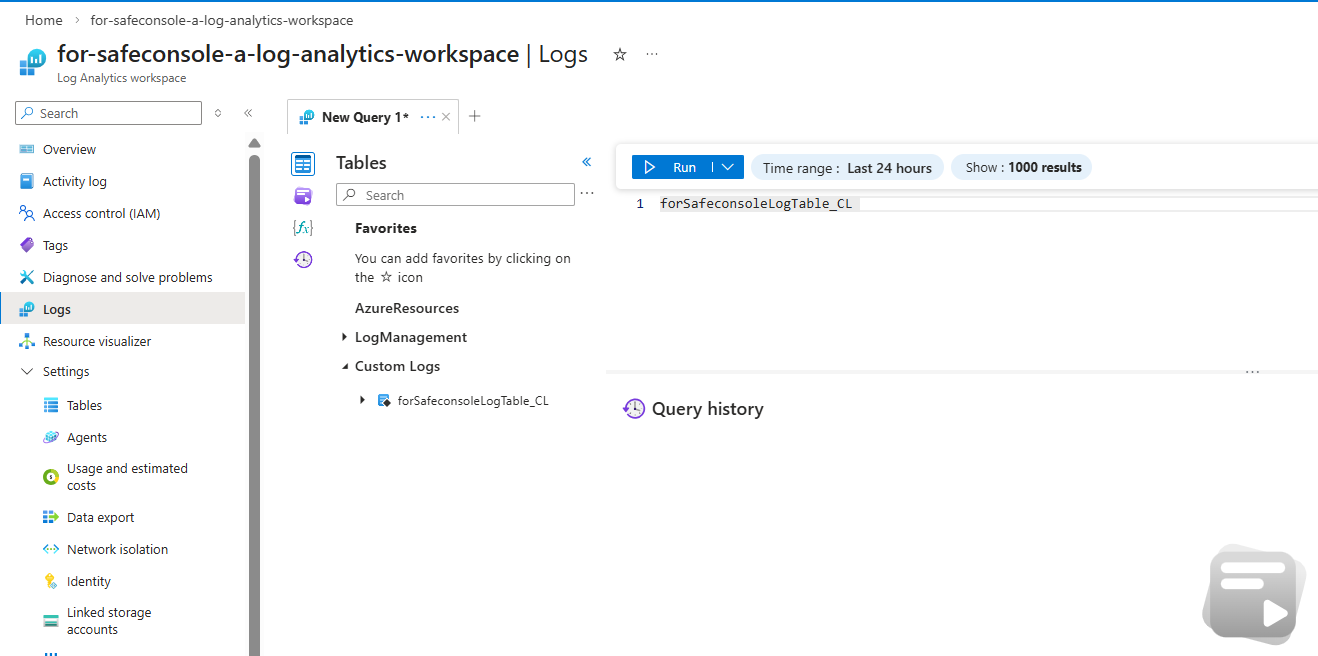Click the AzureResources heading in Tables panel
Screen dimensions: 1318x656
[407, 308]
